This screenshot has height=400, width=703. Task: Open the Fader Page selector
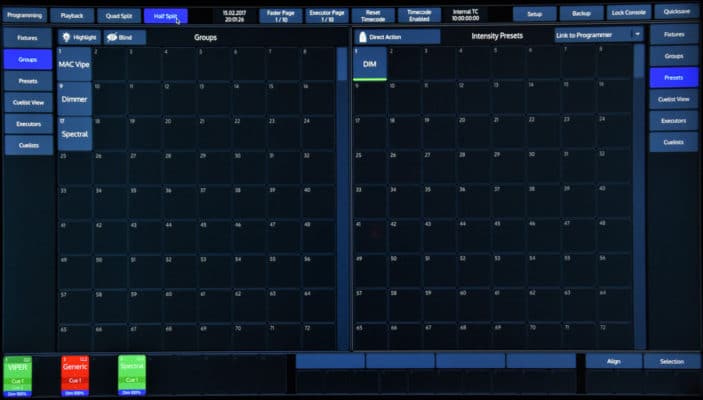pos(280,15)
